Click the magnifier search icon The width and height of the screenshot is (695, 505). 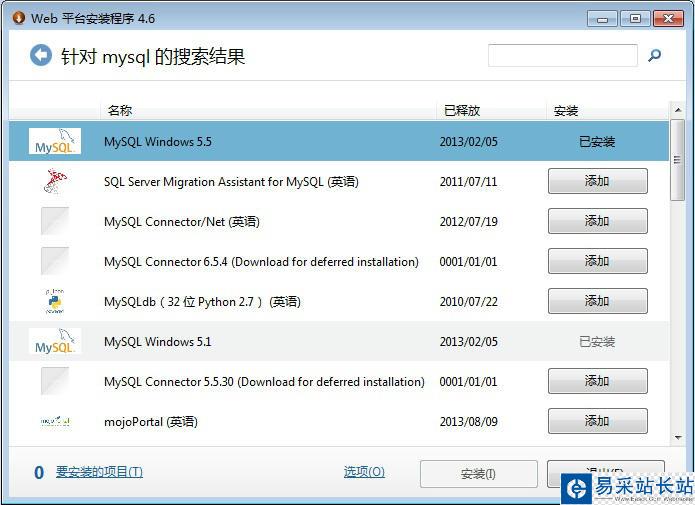coord(654,55)
